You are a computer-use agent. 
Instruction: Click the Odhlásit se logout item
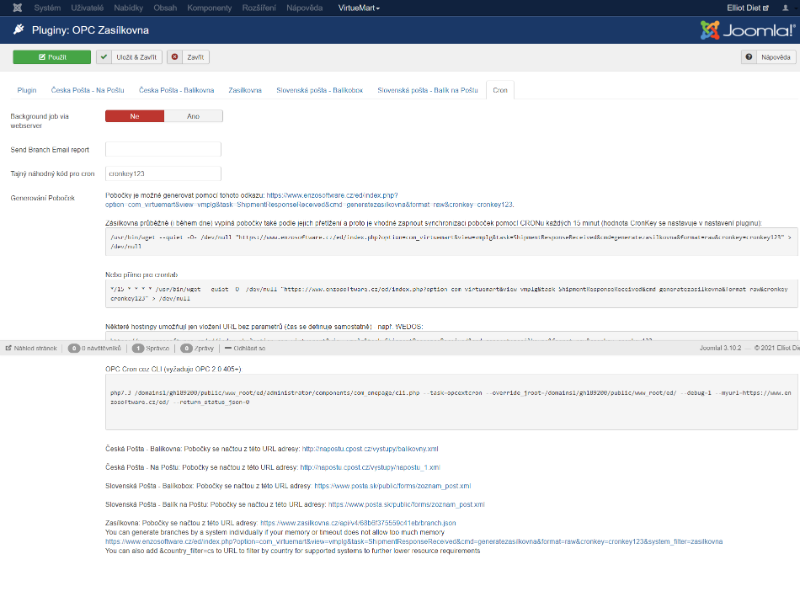click(245, 348)
